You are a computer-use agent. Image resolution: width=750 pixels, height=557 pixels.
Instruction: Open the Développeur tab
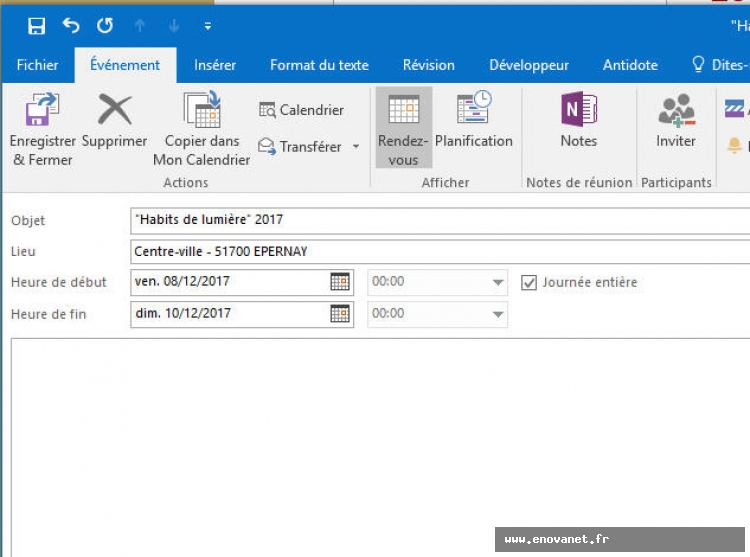(529, 65)
